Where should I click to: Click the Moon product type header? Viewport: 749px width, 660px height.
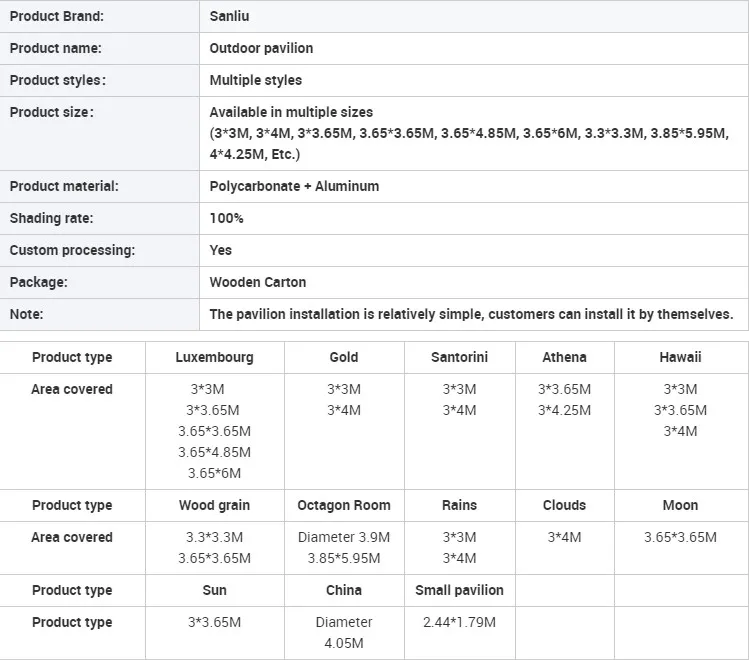(x=681, y=505)
